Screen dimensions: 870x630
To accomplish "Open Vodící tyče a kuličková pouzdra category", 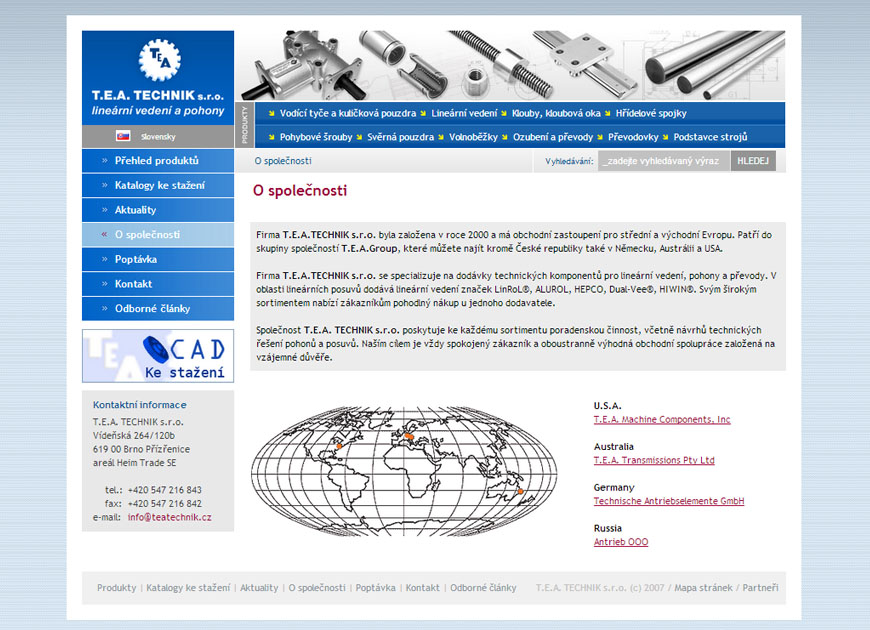I will coord(347,113).
